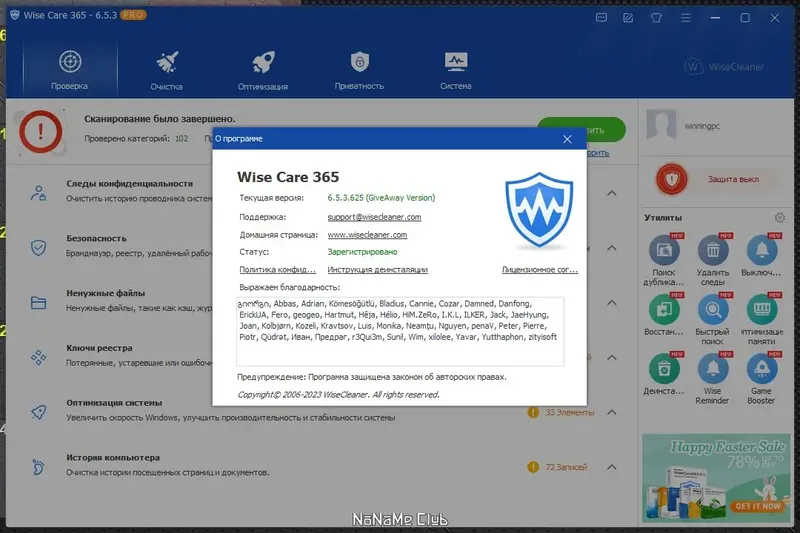Click the WiseCleaner logo in header

(723, 67)
